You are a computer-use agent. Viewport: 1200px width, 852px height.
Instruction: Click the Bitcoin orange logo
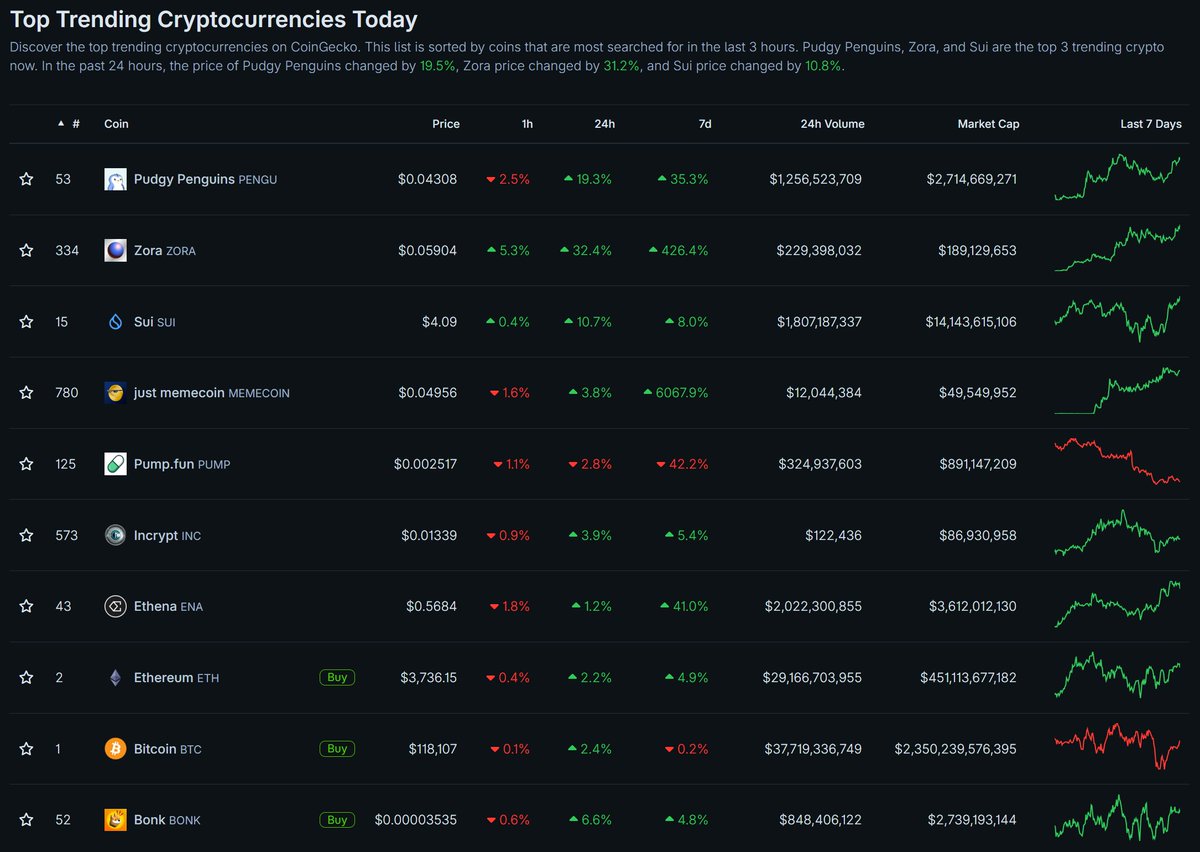tap(115, 749)
